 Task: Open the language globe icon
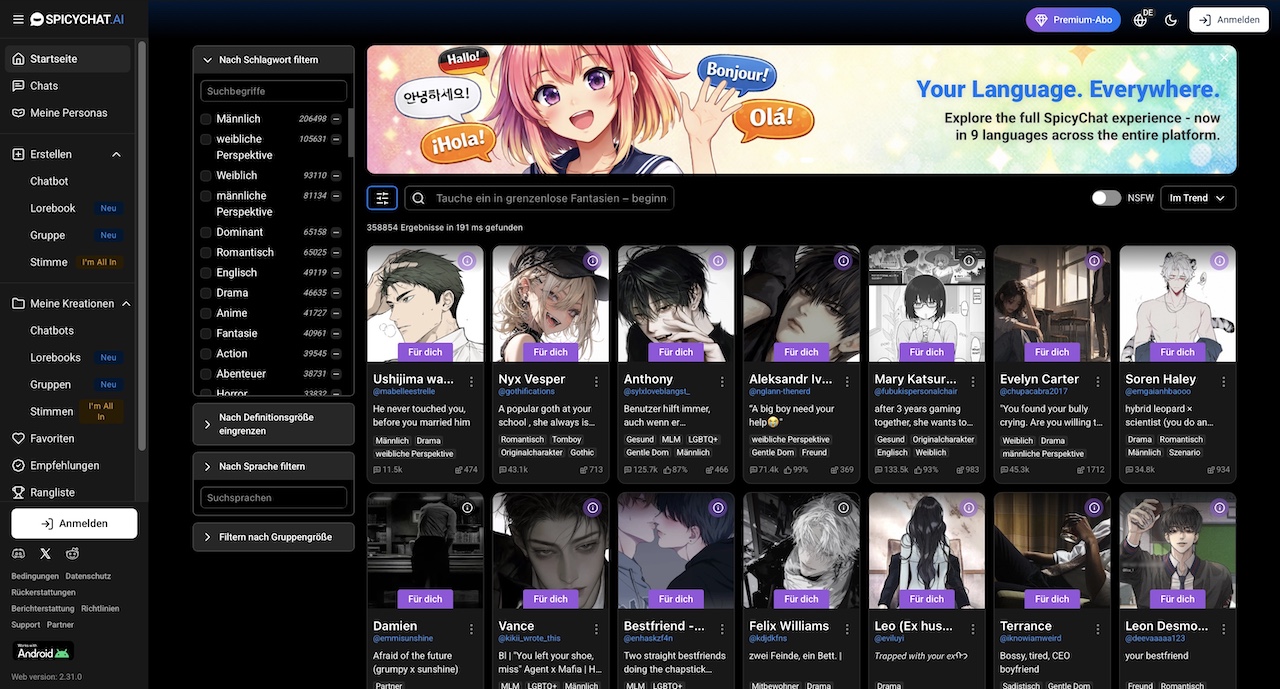coord(1141,20)
